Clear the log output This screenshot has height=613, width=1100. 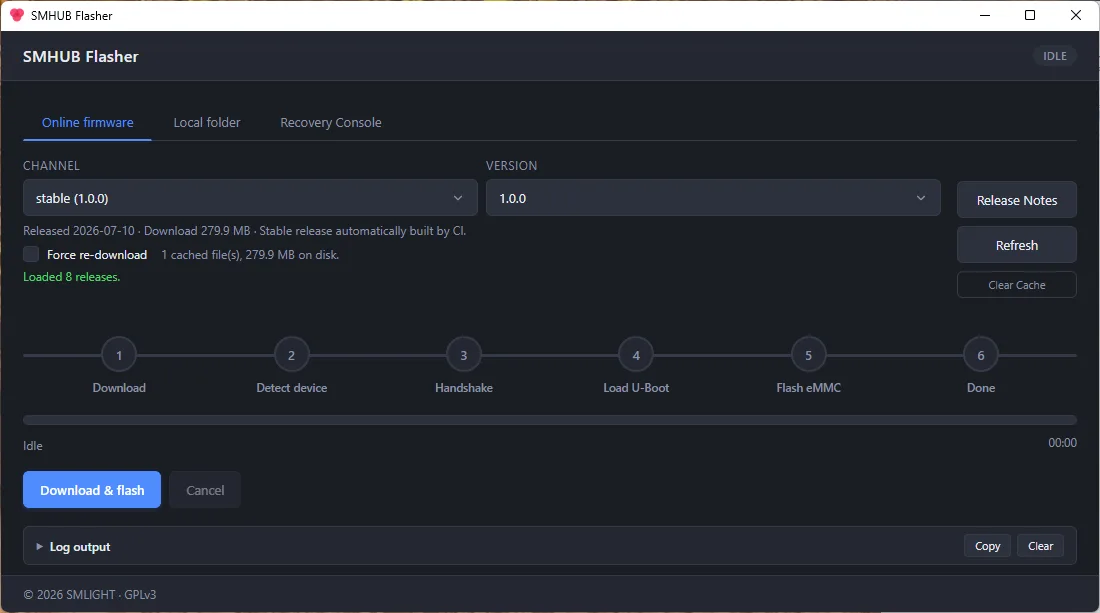1040,546
